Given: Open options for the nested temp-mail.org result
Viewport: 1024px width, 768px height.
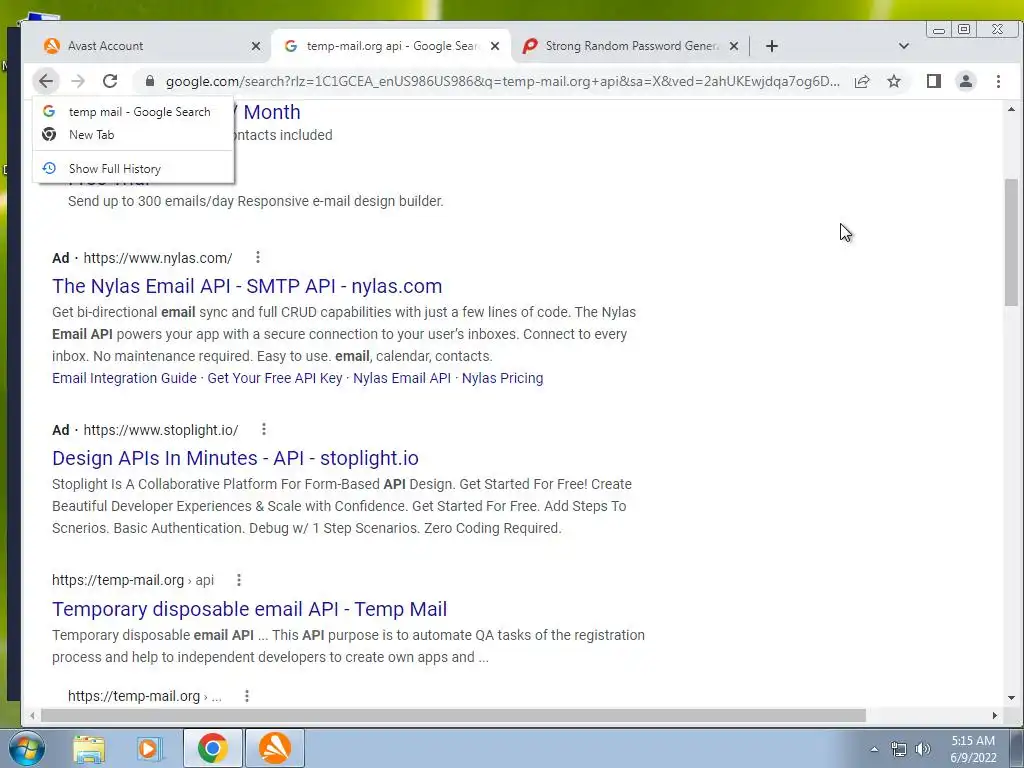Looking at the screenshot, I should point(247,696).
